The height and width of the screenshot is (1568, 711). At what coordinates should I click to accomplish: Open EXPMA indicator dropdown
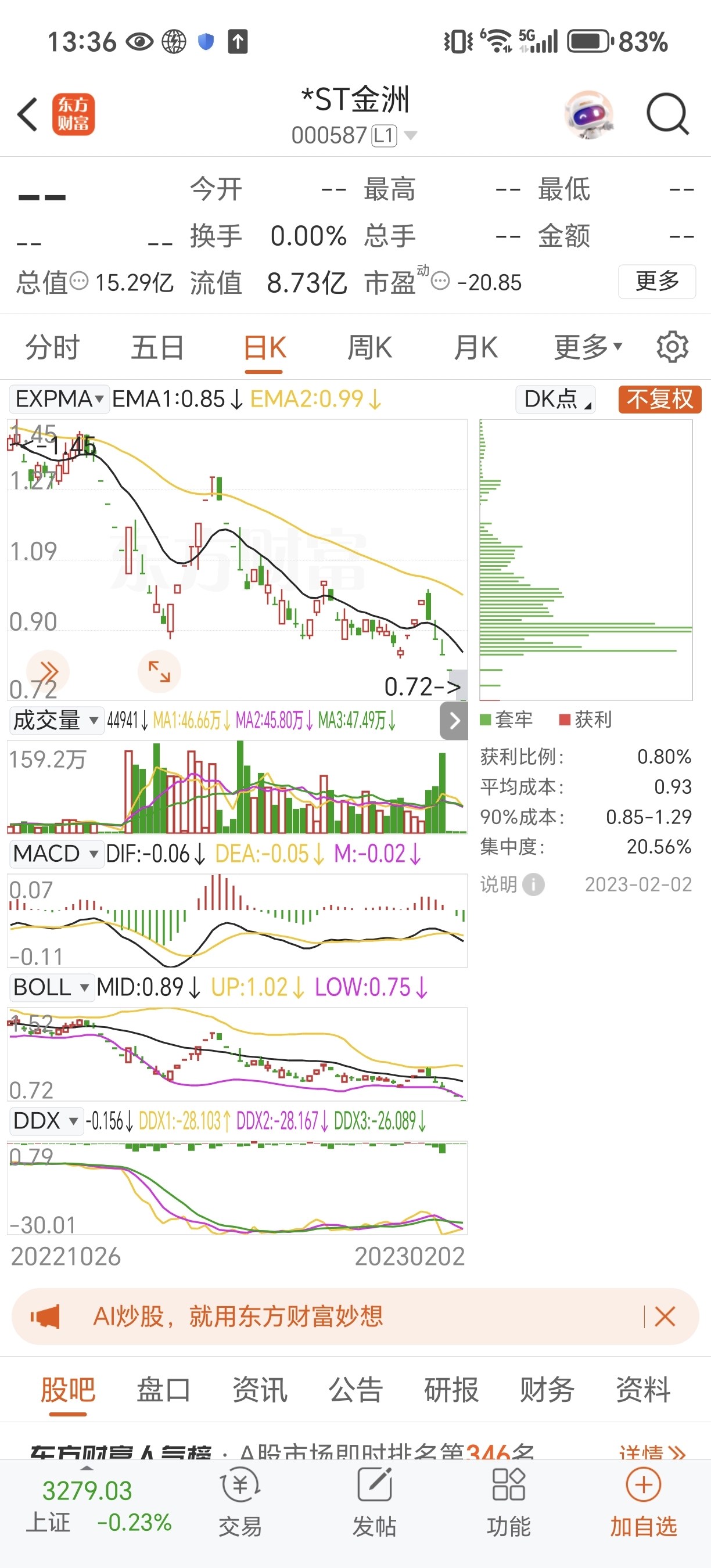click(59, 399)
